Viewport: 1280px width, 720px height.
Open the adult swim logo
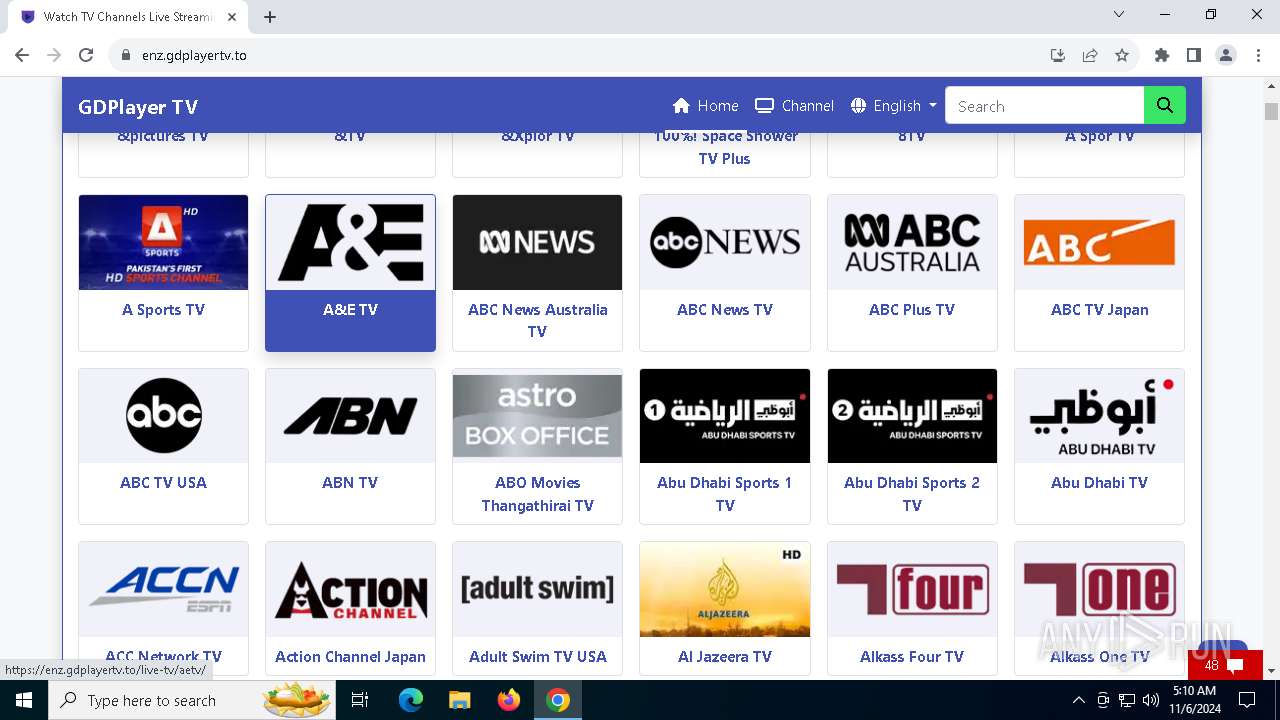tap(537, 589)
